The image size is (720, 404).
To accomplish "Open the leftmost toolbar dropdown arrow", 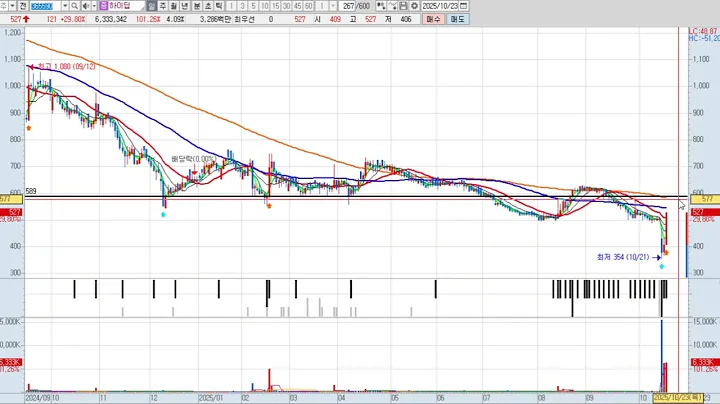I will (x=12, y=6).
